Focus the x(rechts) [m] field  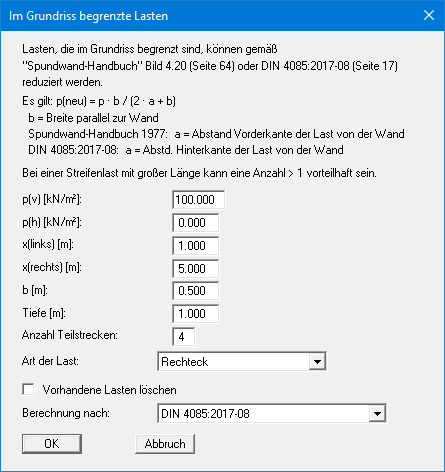[196, 268]
